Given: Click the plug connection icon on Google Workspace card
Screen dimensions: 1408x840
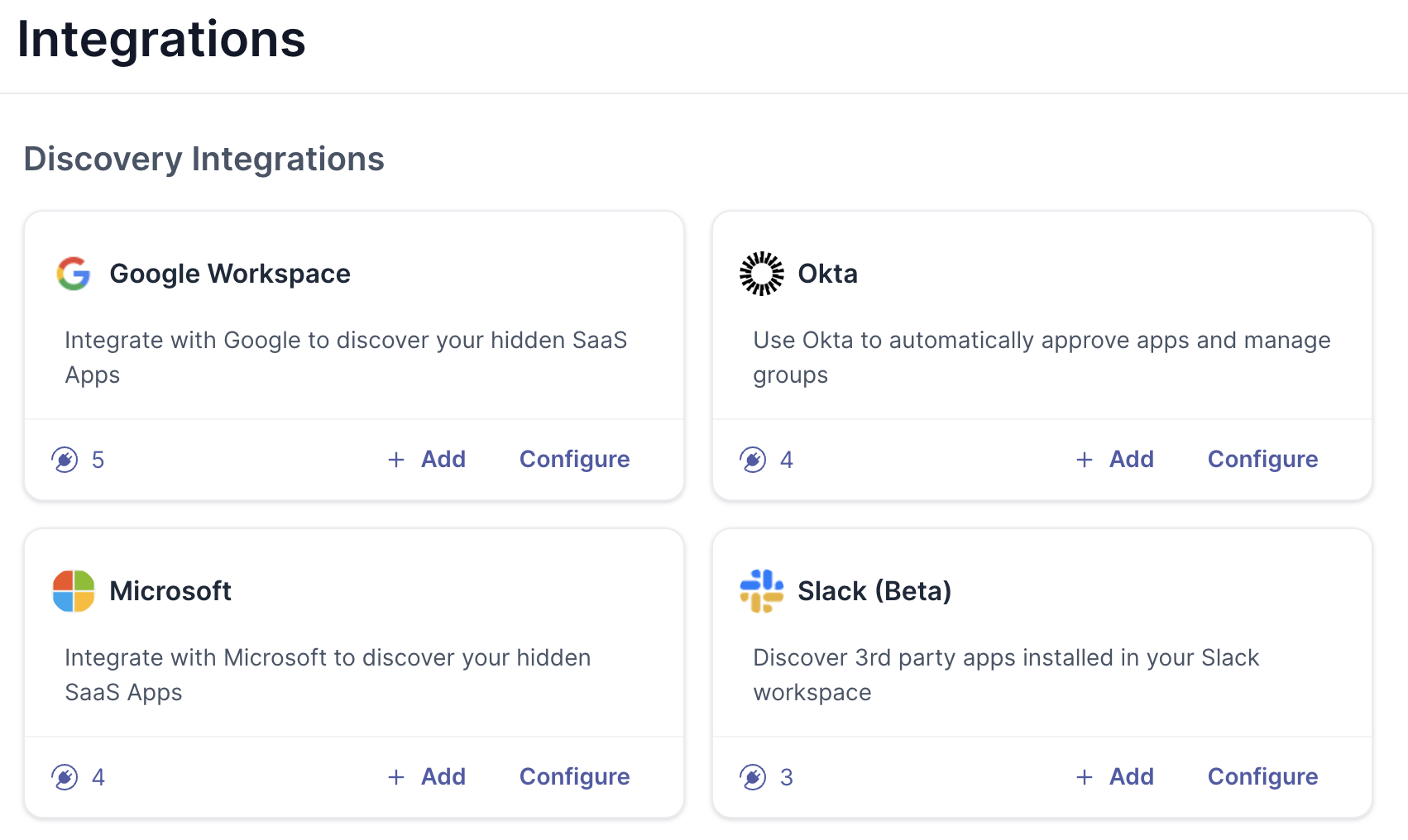Looking at the screenshot, I should (65, 460).
